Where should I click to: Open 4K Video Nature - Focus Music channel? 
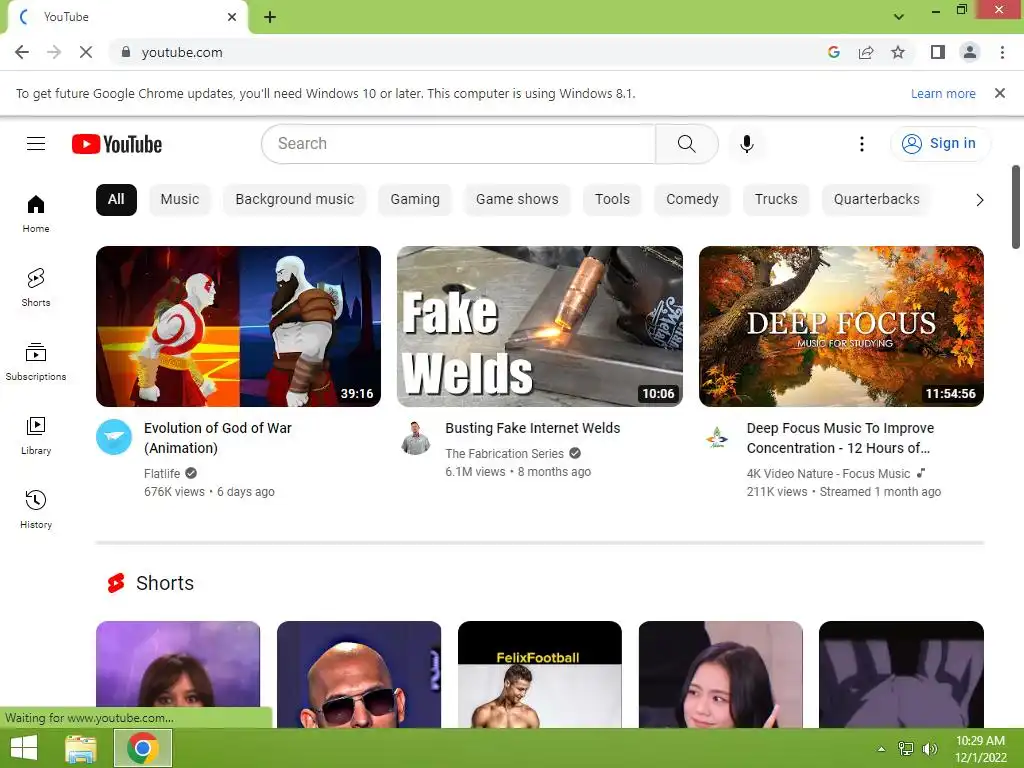(x=828, y=473)
